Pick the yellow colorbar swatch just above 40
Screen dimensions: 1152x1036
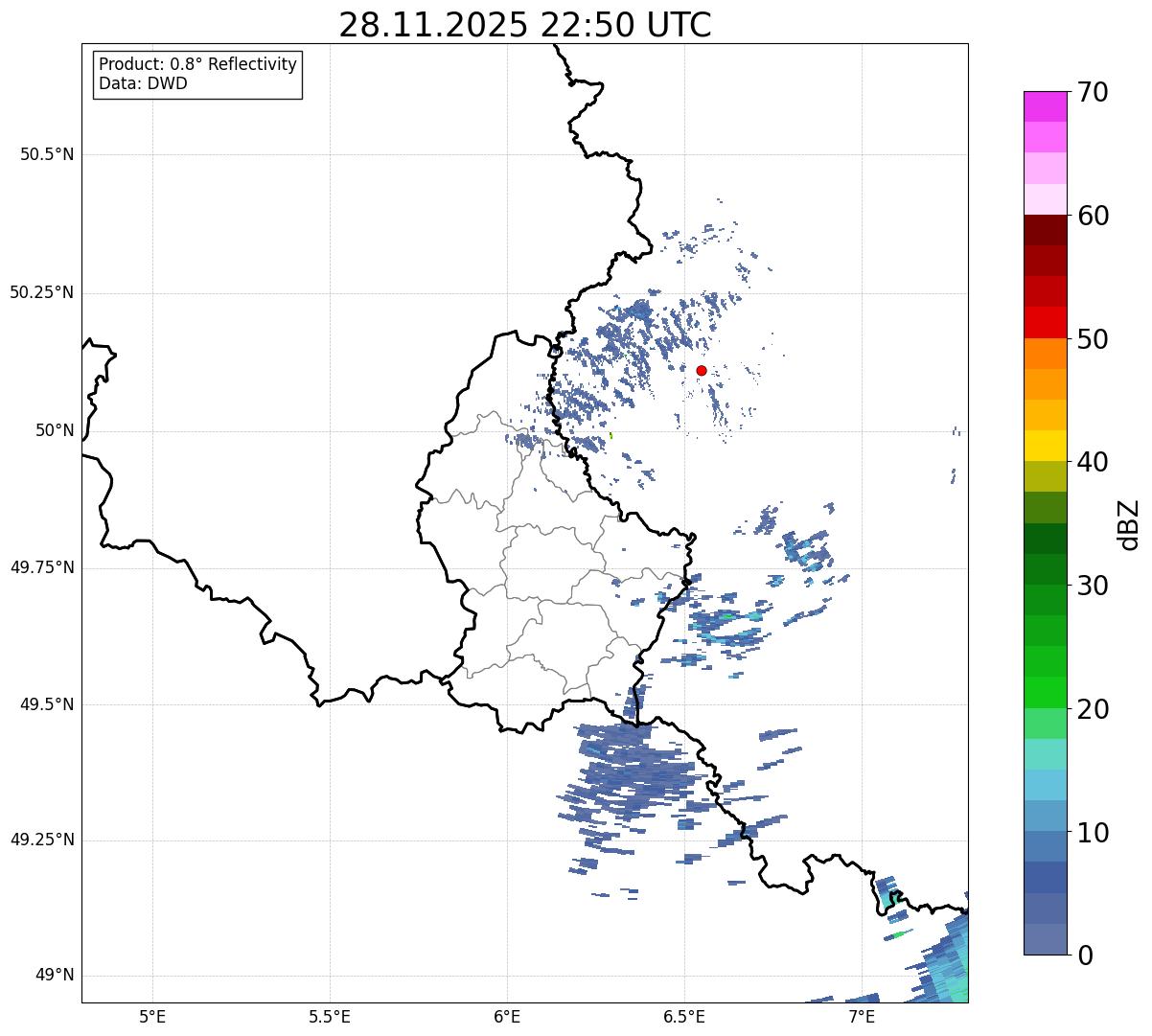(1045, 447)
